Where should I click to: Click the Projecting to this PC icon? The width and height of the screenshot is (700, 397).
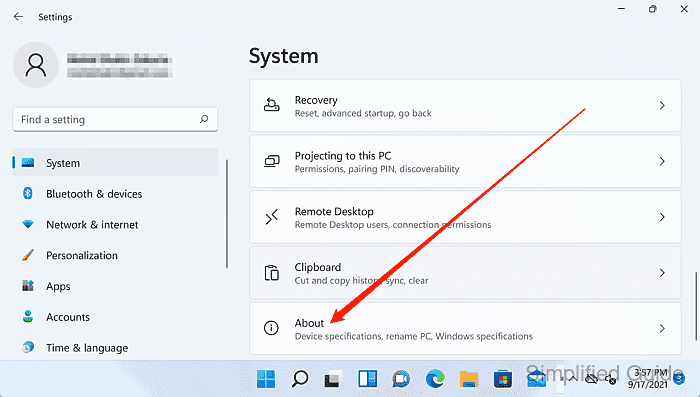[271, 161]
